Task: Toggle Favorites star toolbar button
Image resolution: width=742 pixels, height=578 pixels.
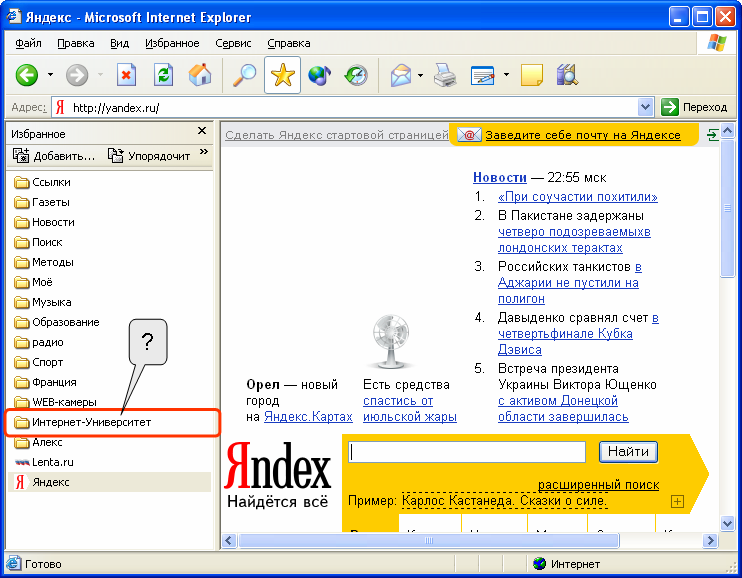Action: coord(283,75)
